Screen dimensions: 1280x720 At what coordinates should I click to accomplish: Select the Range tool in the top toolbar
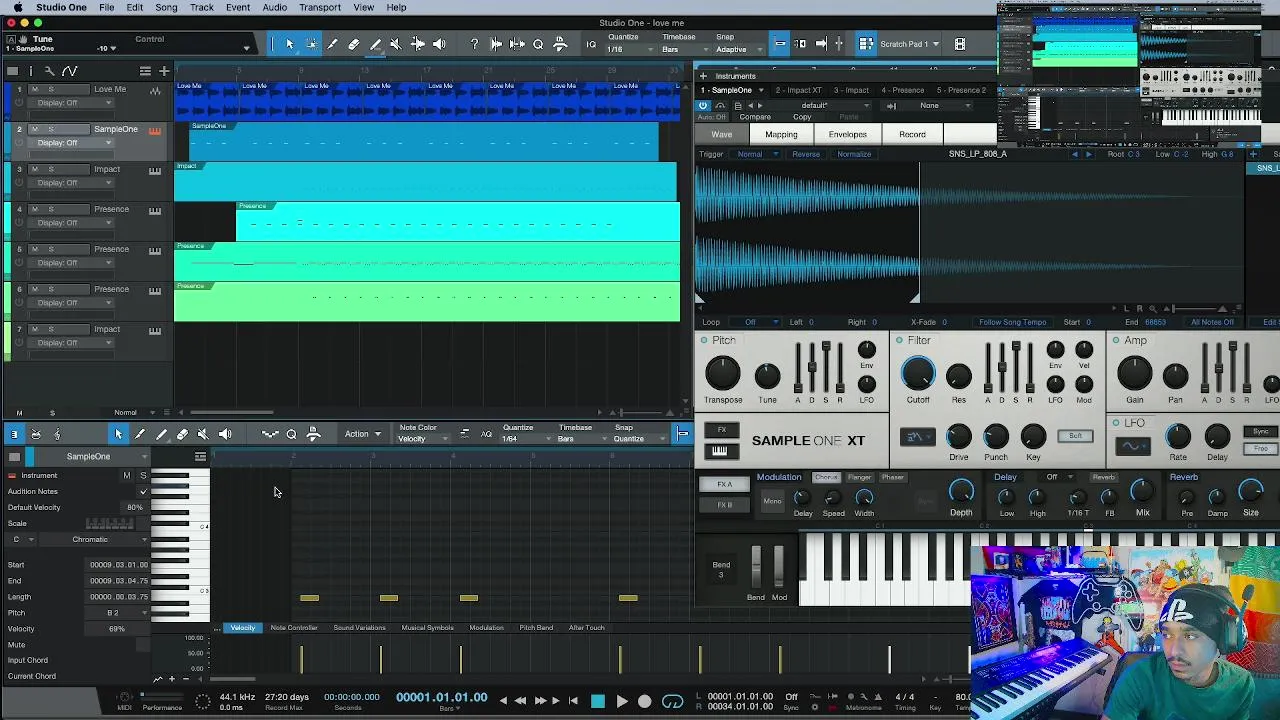point(311,44)
